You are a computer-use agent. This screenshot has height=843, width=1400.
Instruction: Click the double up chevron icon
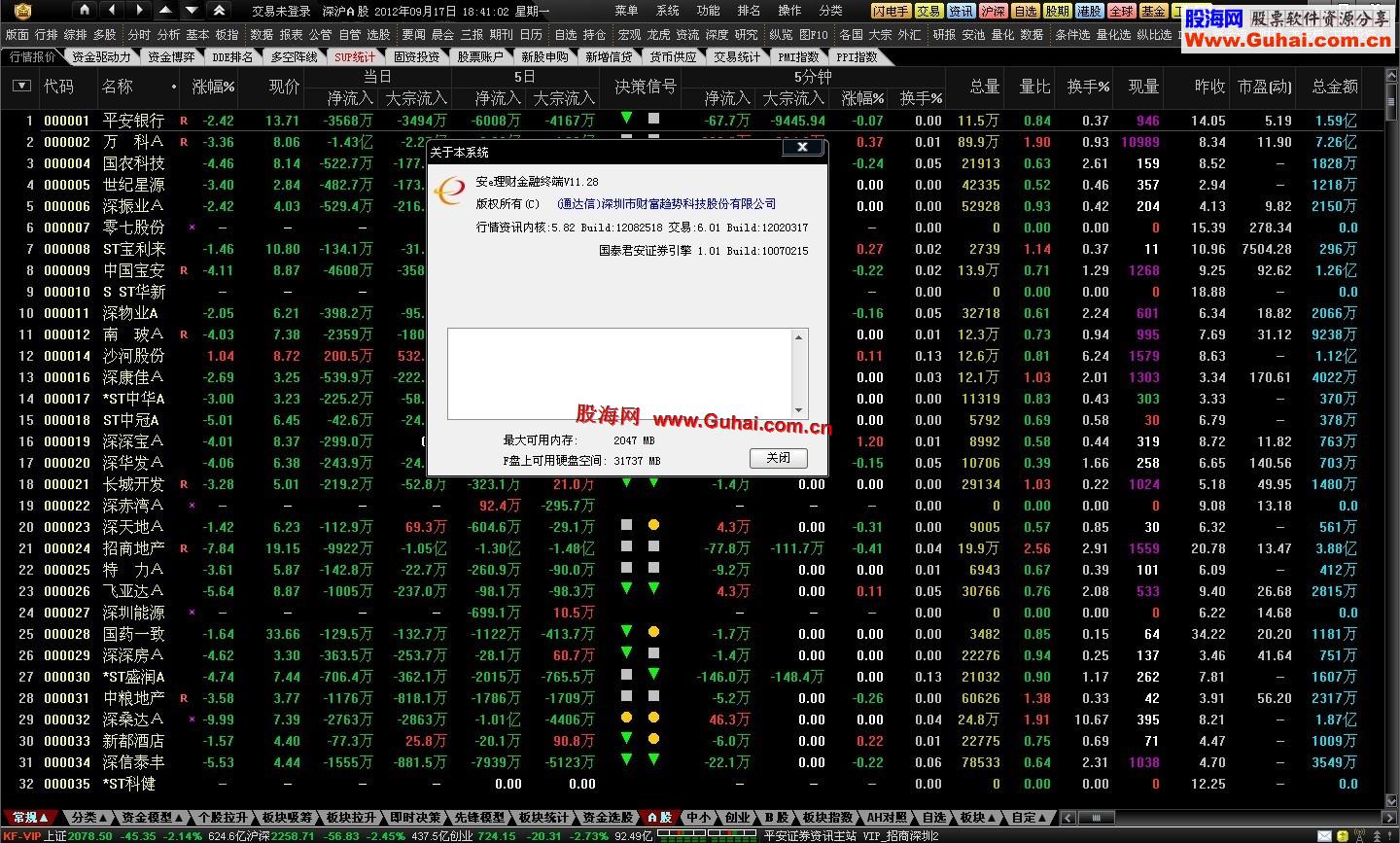tap(220, 10)
